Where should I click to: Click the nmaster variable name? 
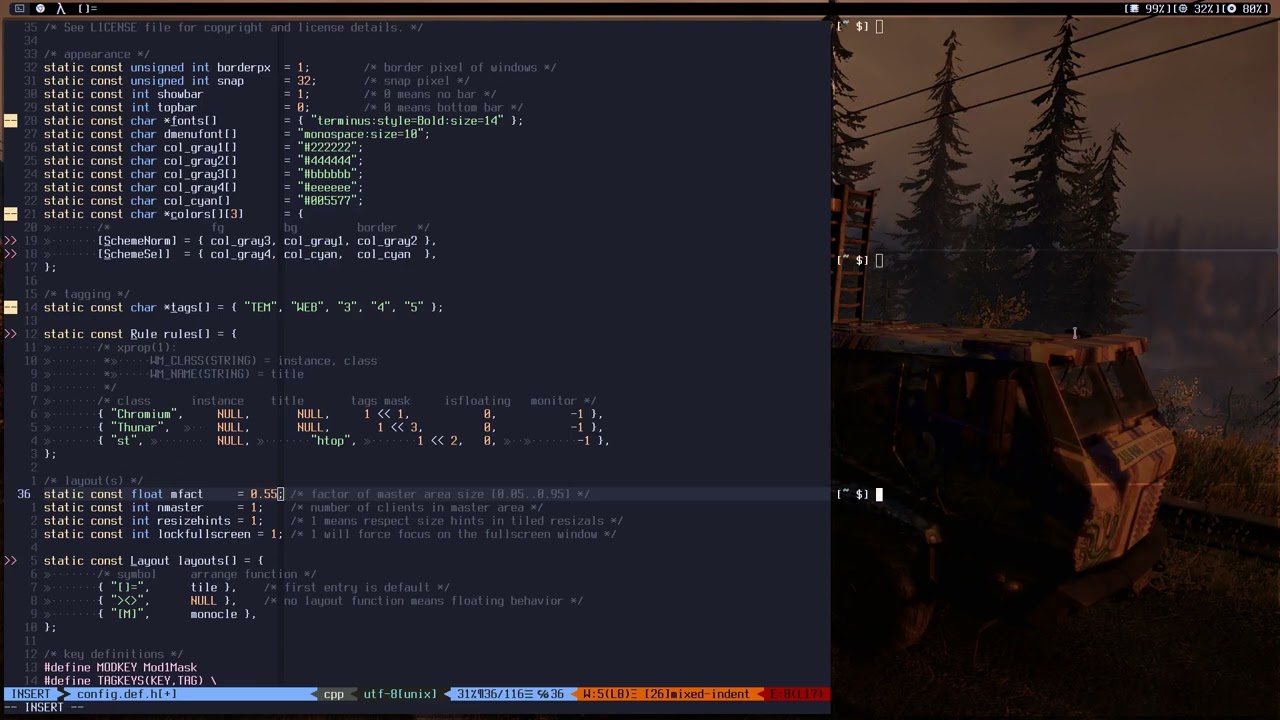coord(180,508)
